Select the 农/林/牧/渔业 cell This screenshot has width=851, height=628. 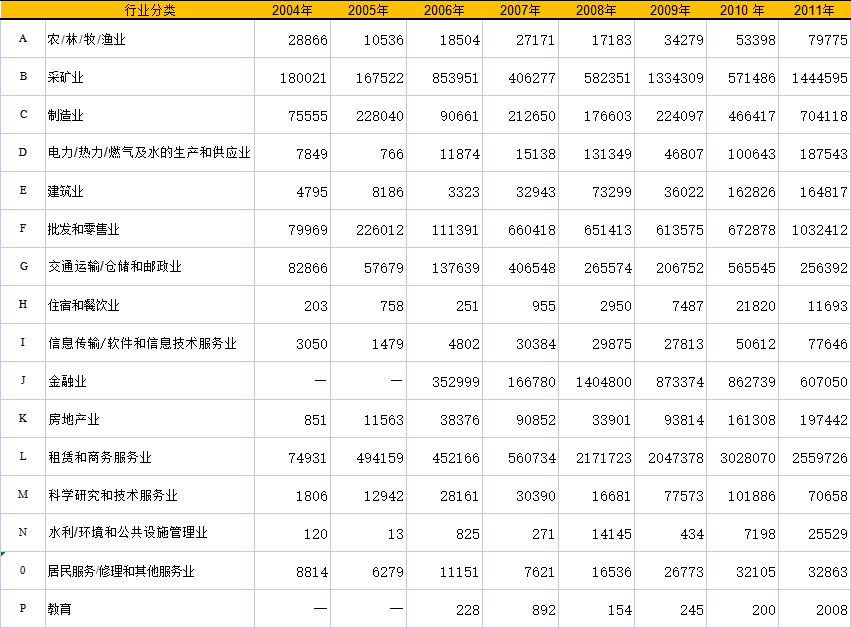150,39
